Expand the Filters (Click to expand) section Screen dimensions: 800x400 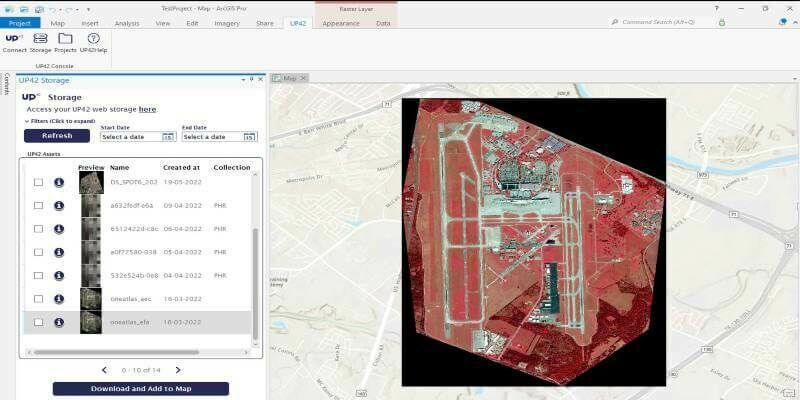click(60, 121)
